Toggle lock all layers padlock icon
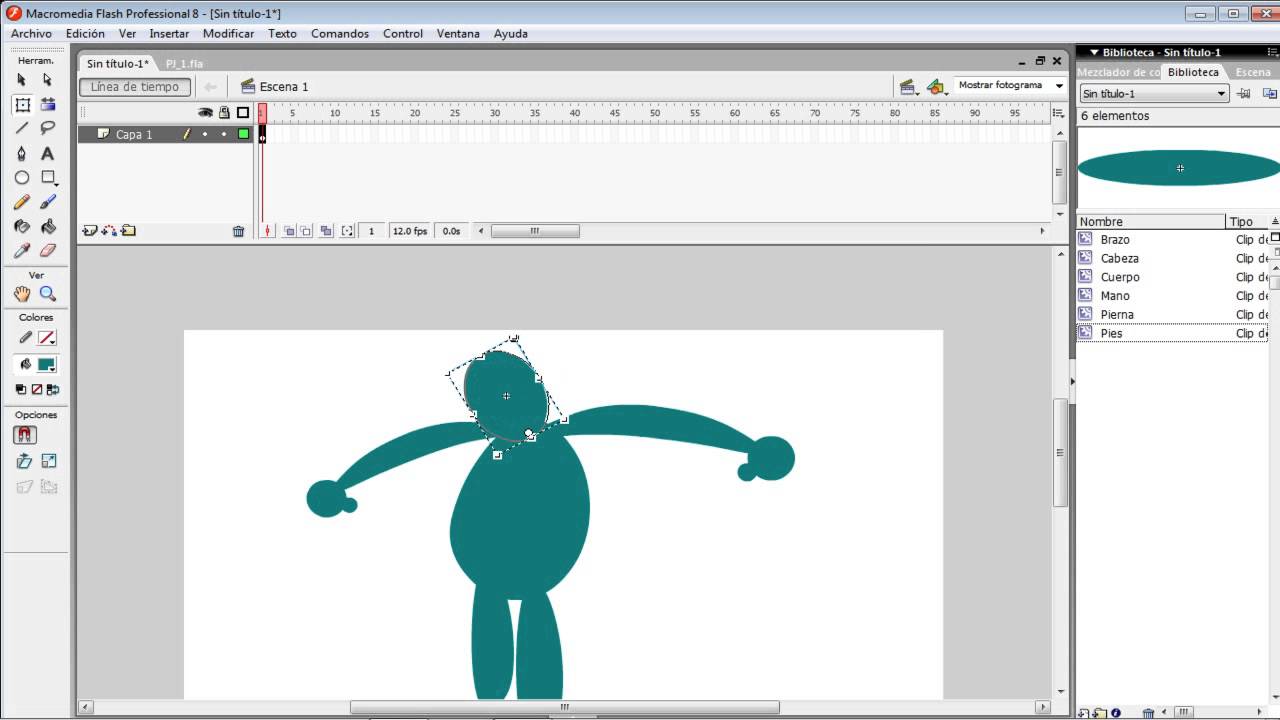 (224, 113)
